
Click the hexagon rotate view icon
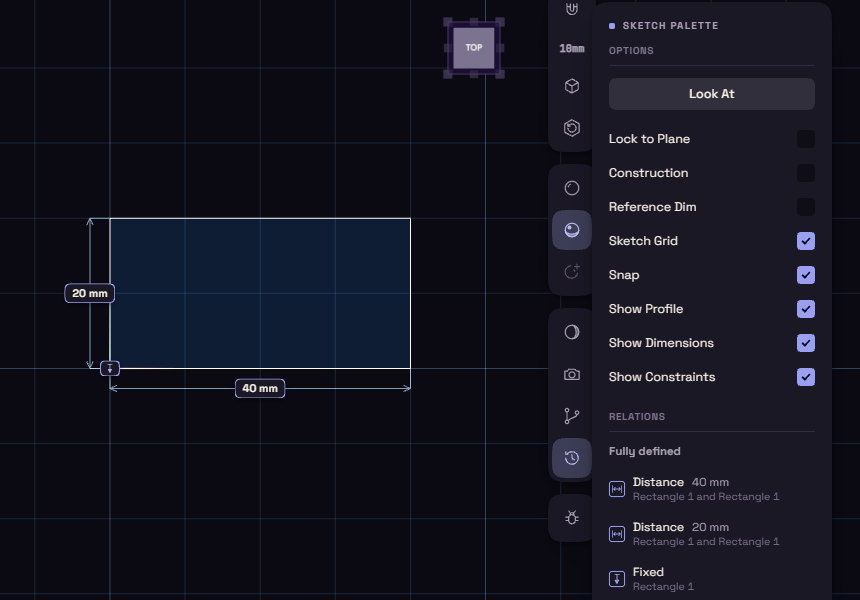pos(572,128)
